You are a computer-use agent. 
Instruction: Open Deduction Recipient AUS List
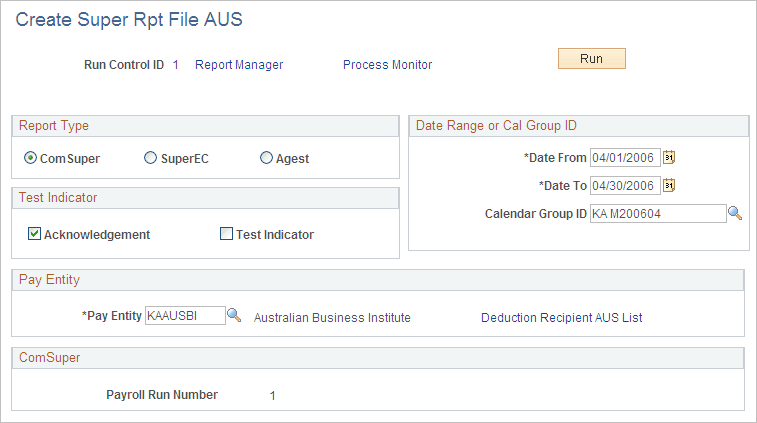[x=561, y=318]
